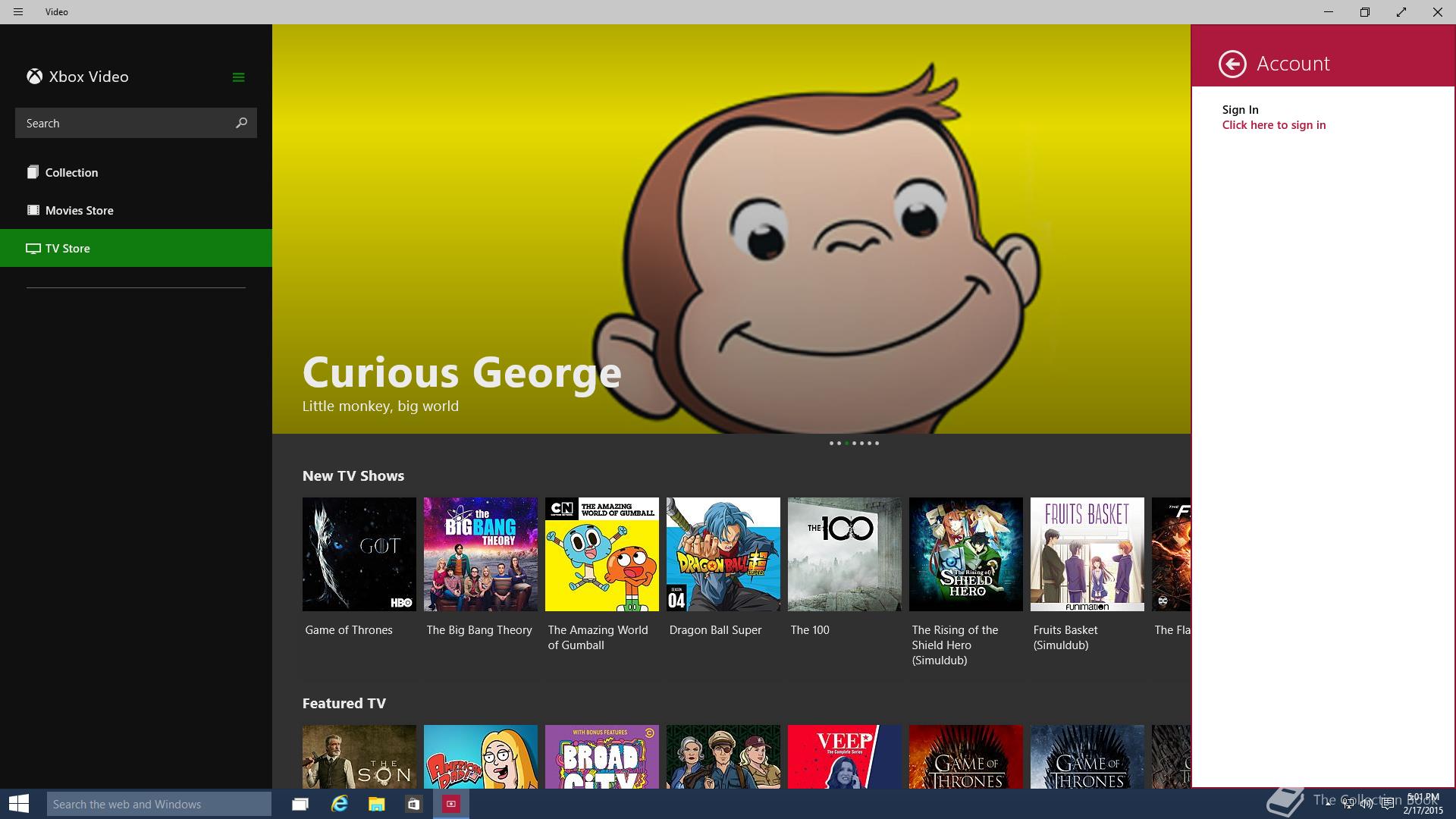Click 'Dragon Ball Super' title text
This screenshot has width=1456, height=819.
click(x=715, y=630)
